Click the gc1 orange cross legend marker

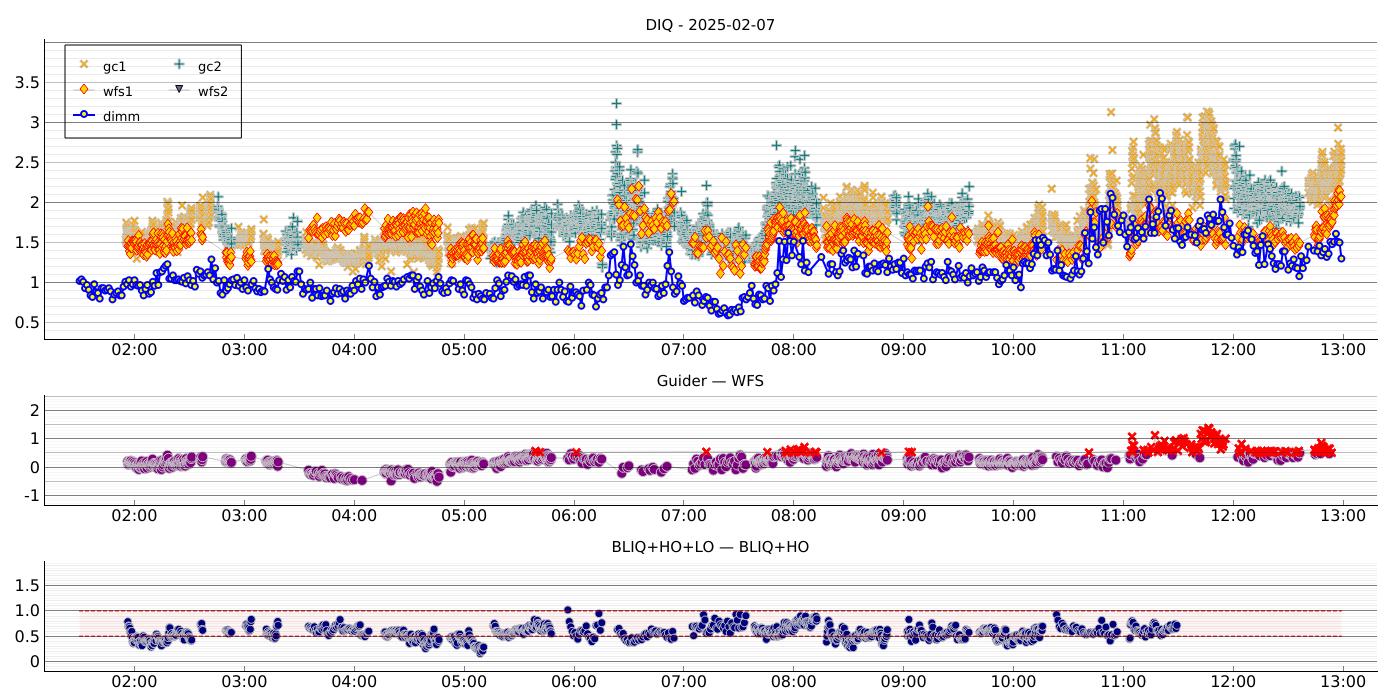tap(84, 66)
